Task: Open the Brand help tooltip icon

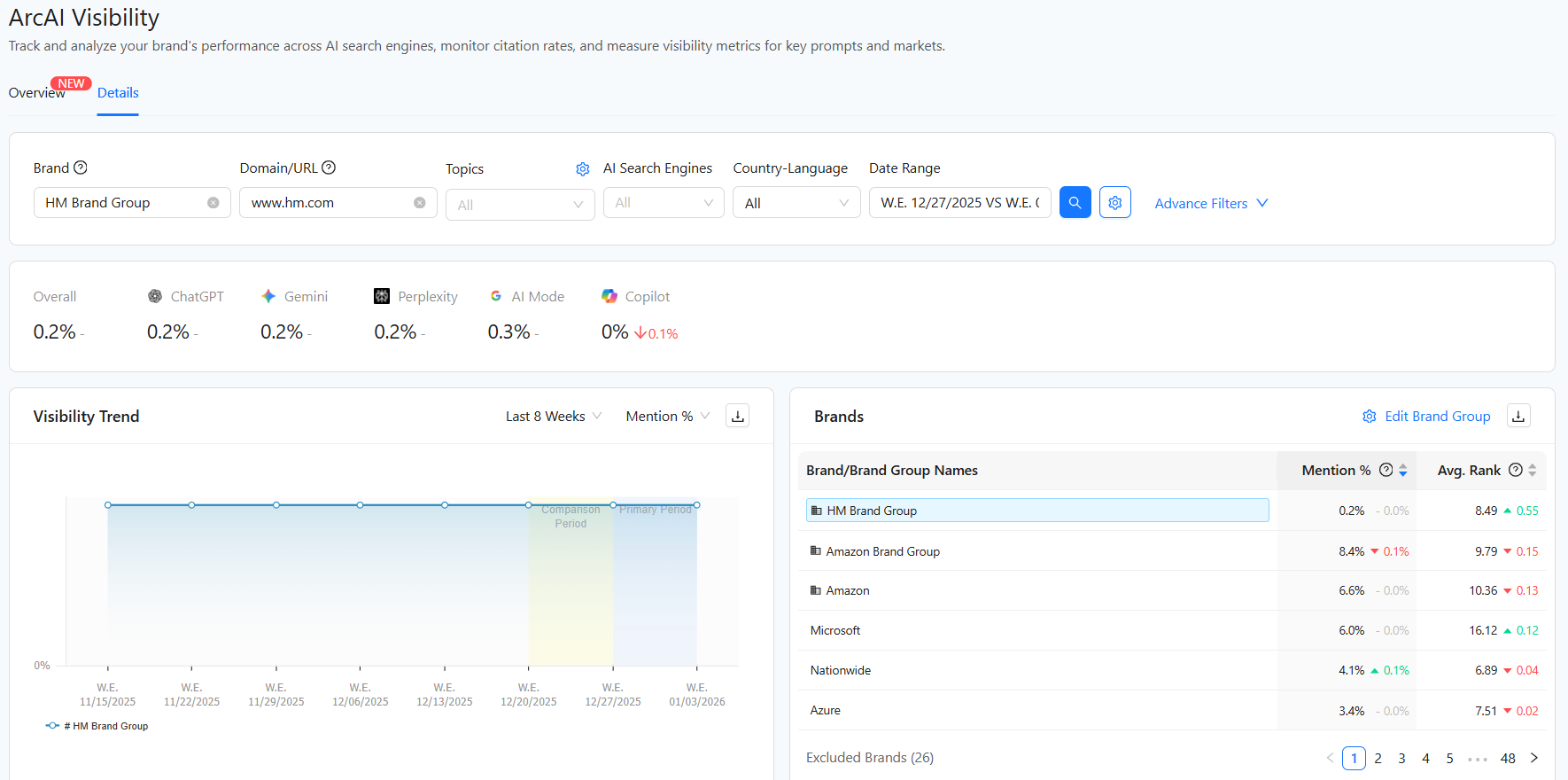Action: tap(81, 168)
